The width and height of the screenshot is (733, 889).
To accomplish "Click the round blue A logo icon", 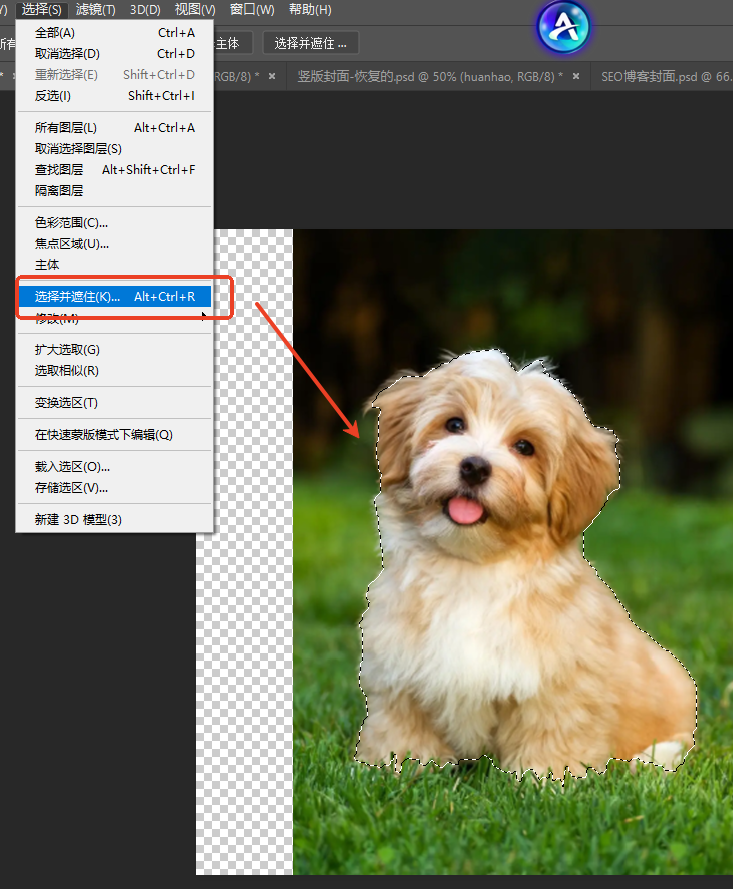I will (x=564, y=26).
